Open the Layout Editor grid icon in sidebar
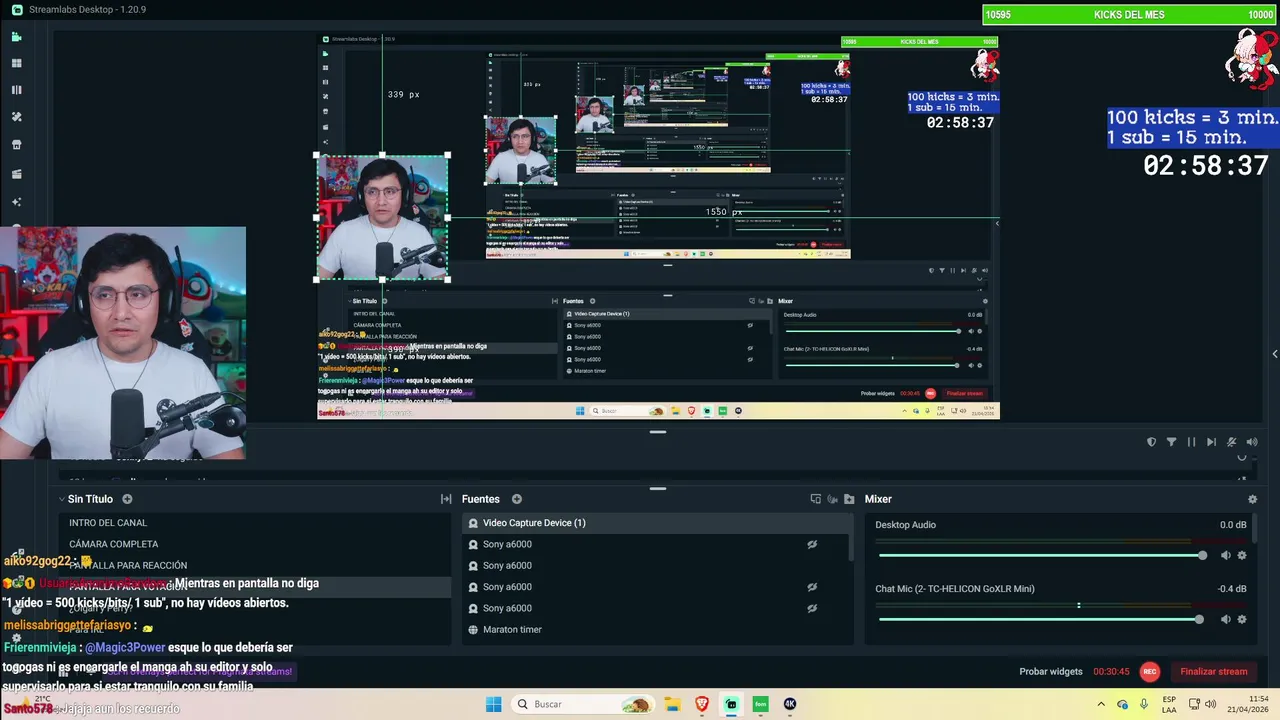1280x720 pixels. [16, 63]
